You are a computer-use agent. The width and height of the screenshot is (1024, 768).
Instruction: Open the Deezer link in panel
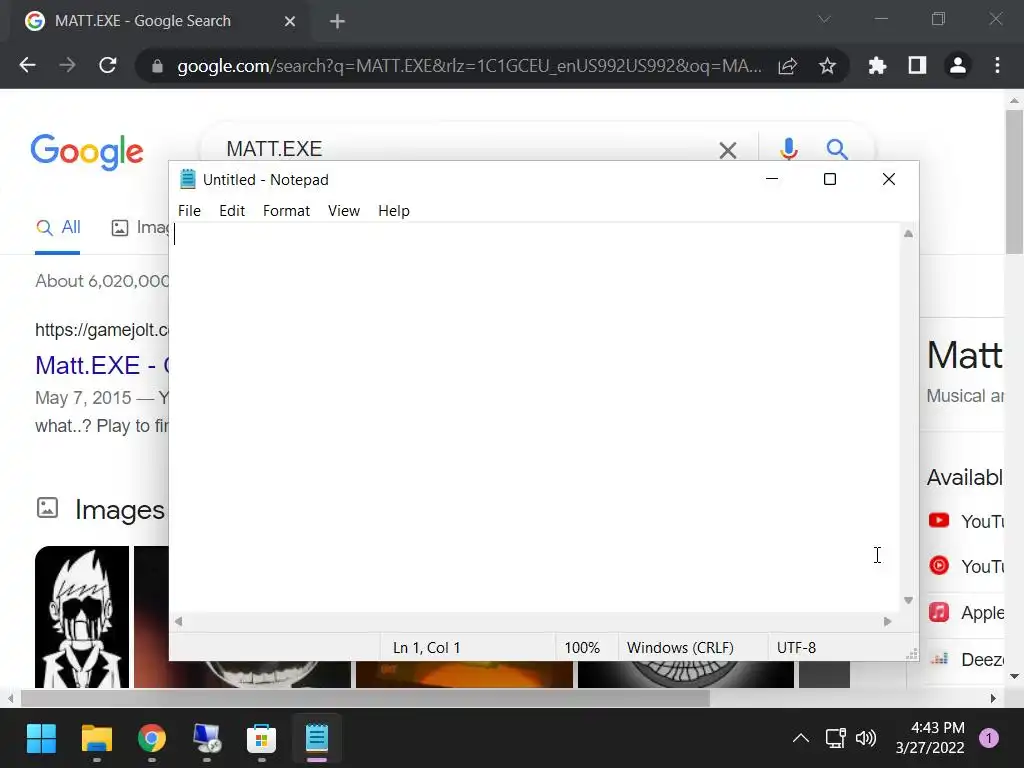tap(966, 660)
